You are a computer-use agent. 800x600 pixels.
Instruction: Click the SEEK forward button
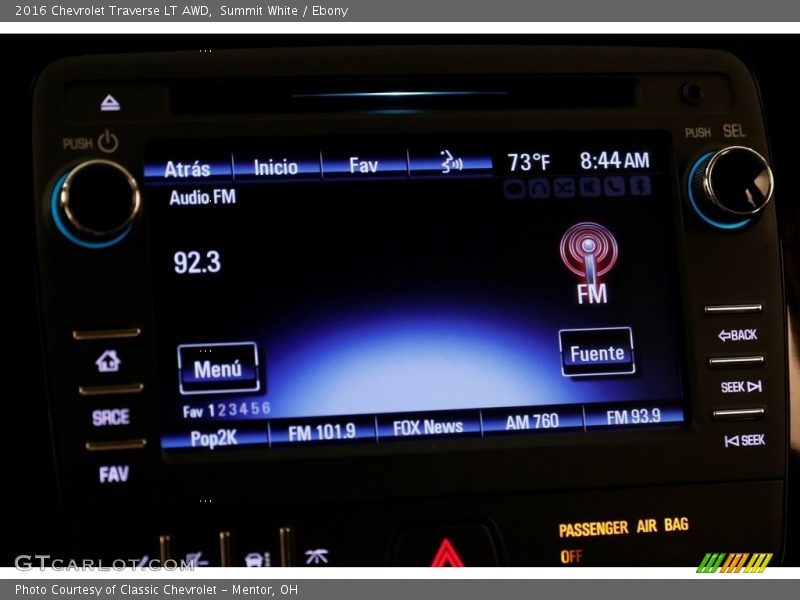click(x=741, y=387)
